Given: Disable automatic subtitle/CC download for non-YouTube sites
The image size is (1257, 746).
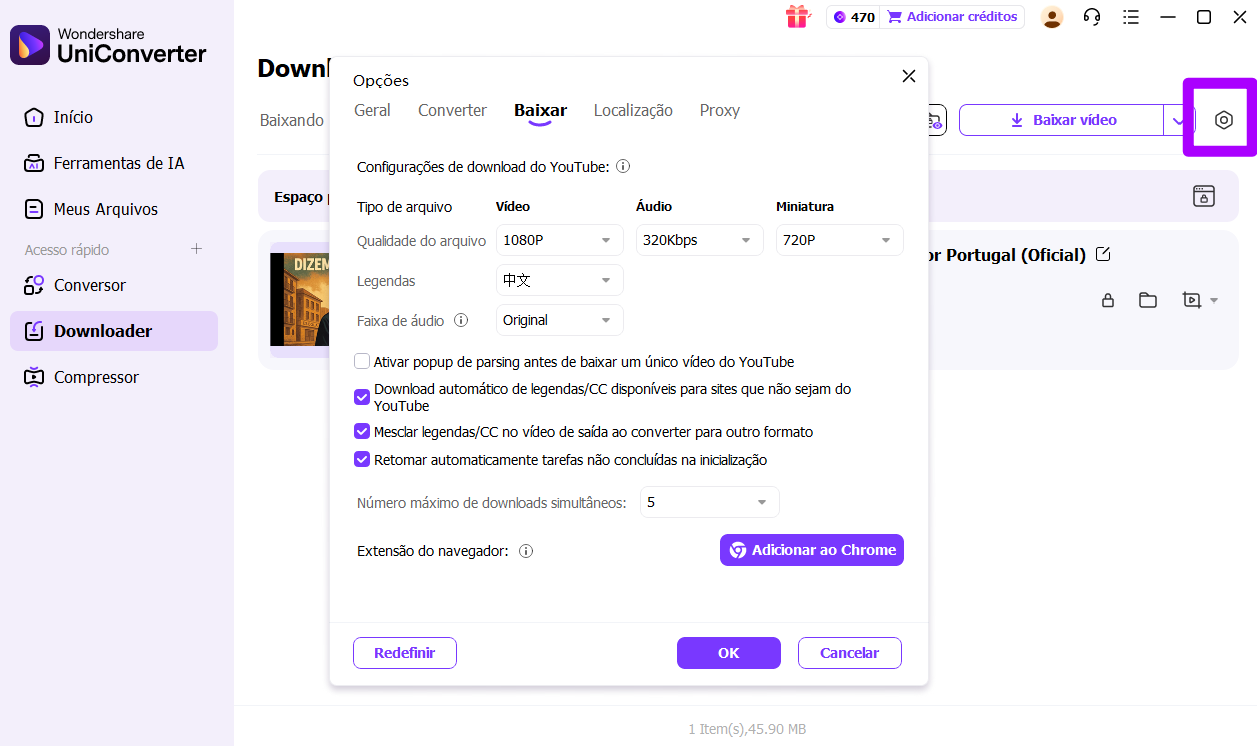Looking at the screenshot, I should pos(362,397).
